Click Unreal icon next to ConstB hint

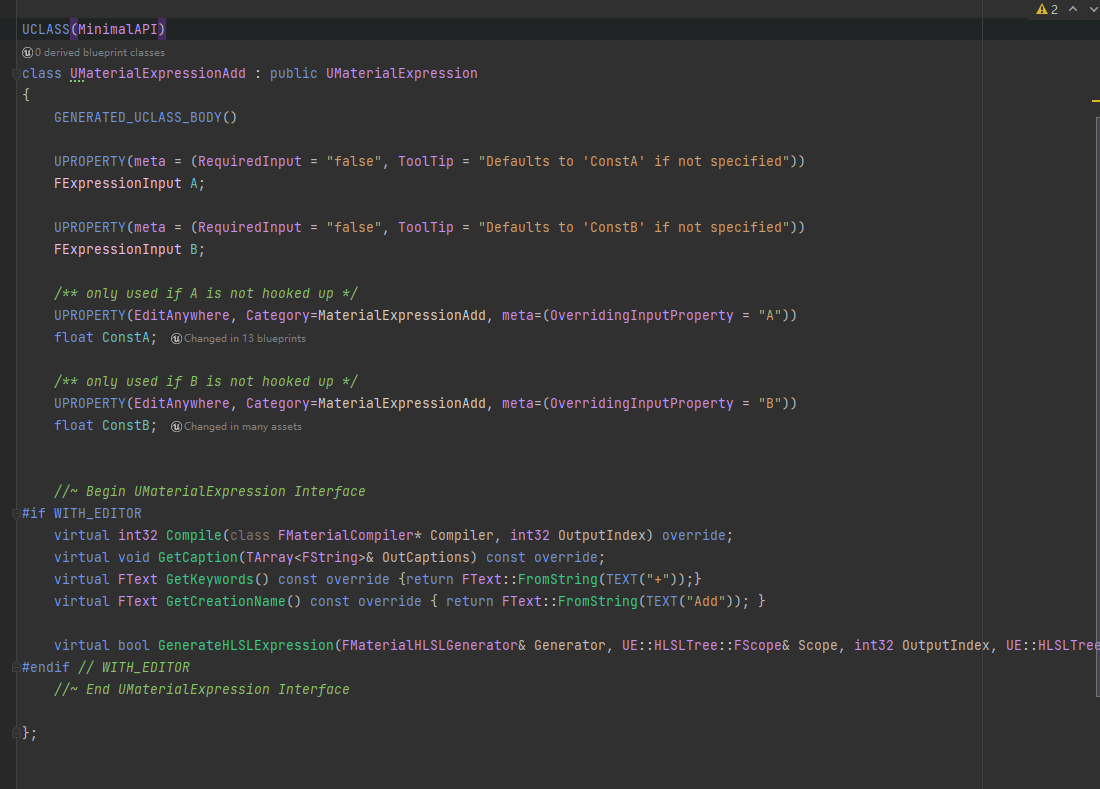[176, 426]
